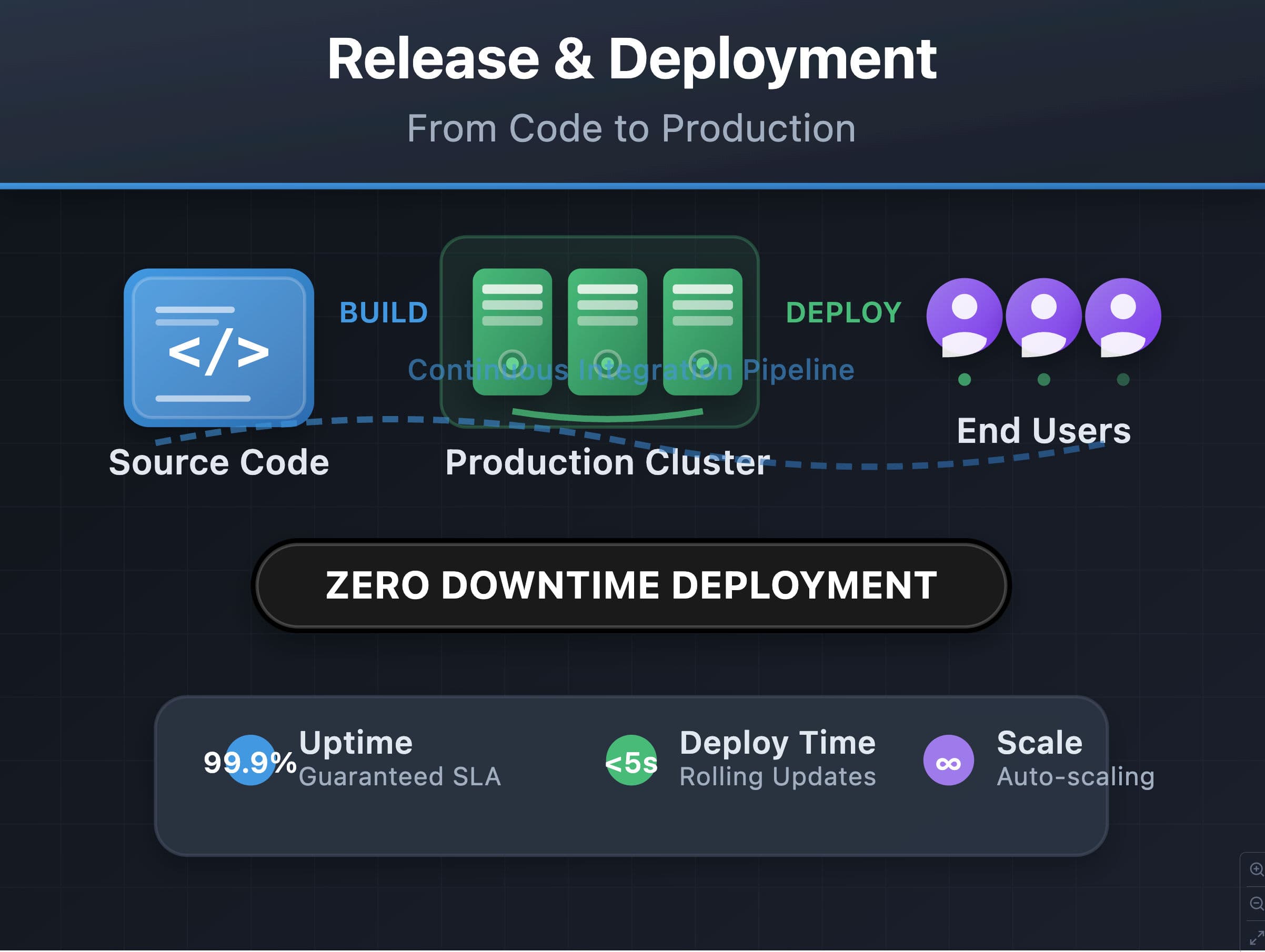Click the fullscreen expand arrows icon
1265x952 pixels.
1256,938
